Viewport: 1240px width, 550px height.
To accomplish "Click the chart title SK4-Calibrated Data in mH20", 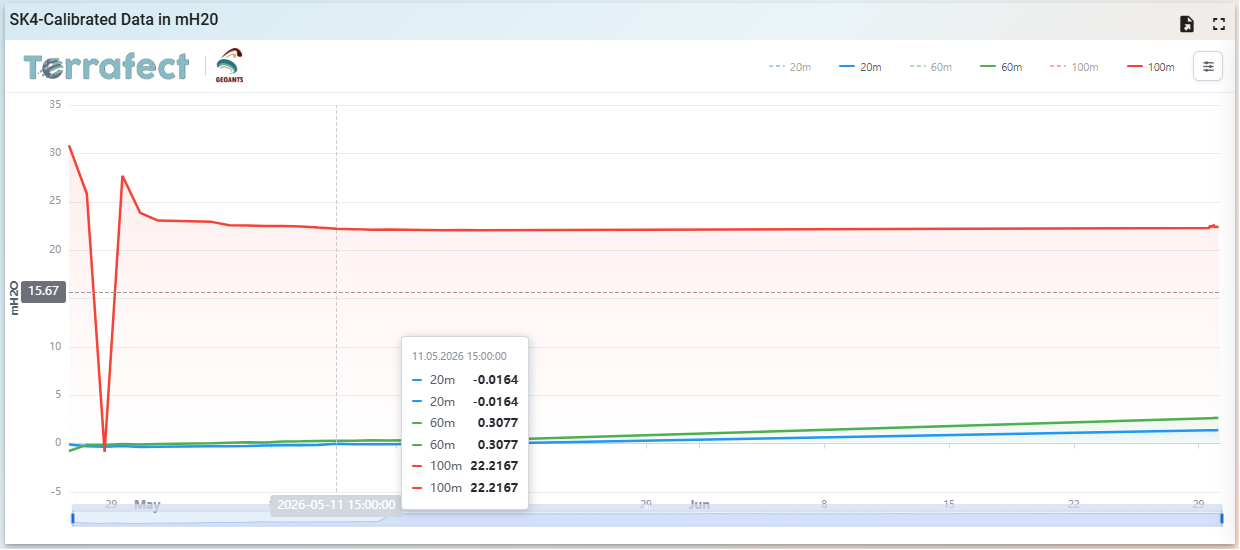I will [114, 19].
